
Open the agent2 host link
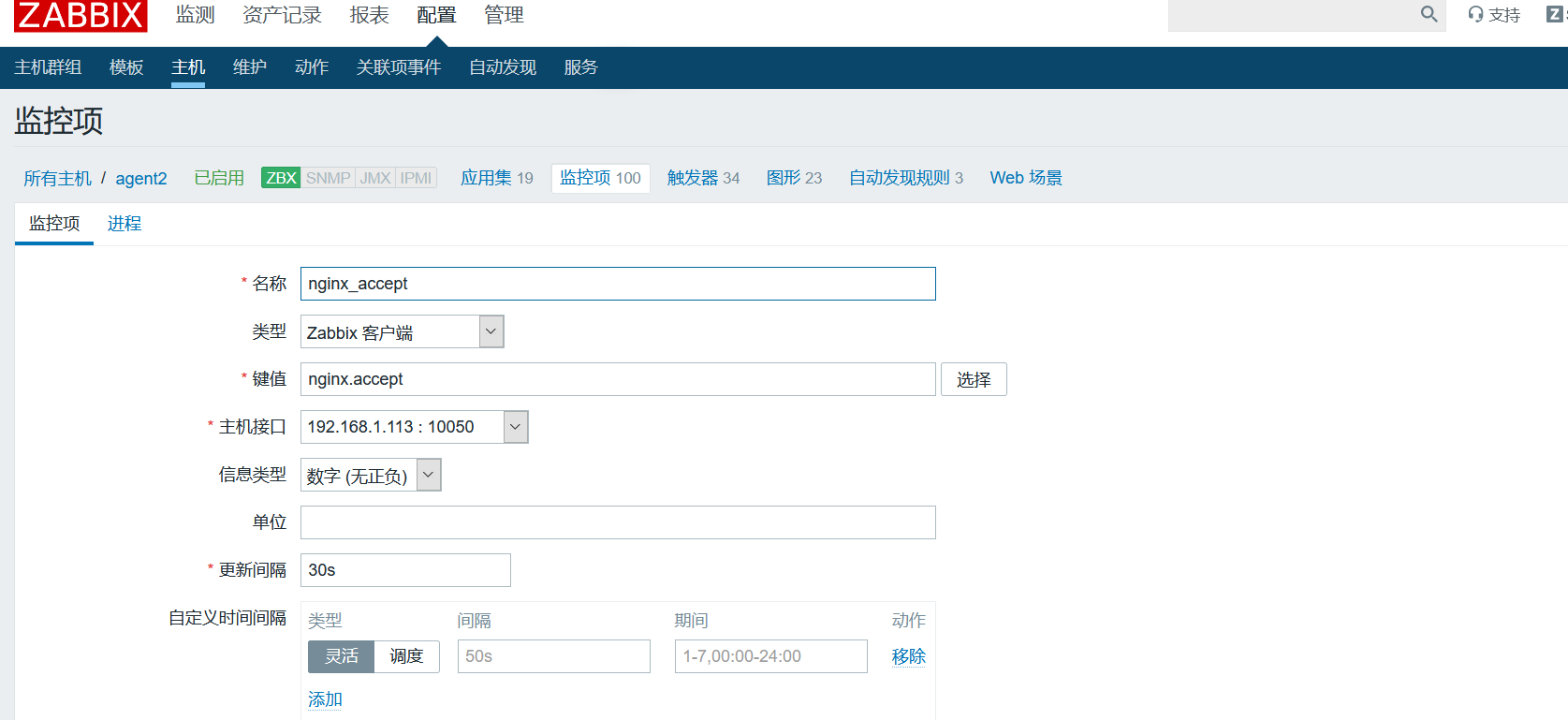click(141, 178)
